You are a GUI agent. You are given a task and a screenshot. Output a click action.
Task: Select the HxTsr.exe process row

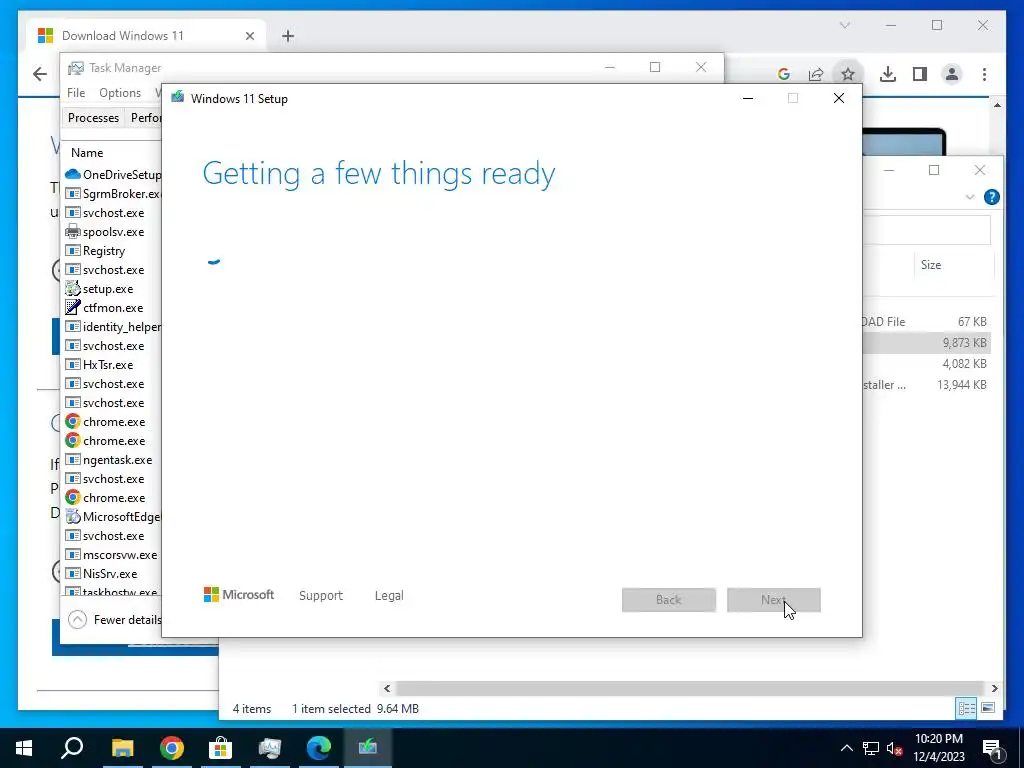[112, 364]
